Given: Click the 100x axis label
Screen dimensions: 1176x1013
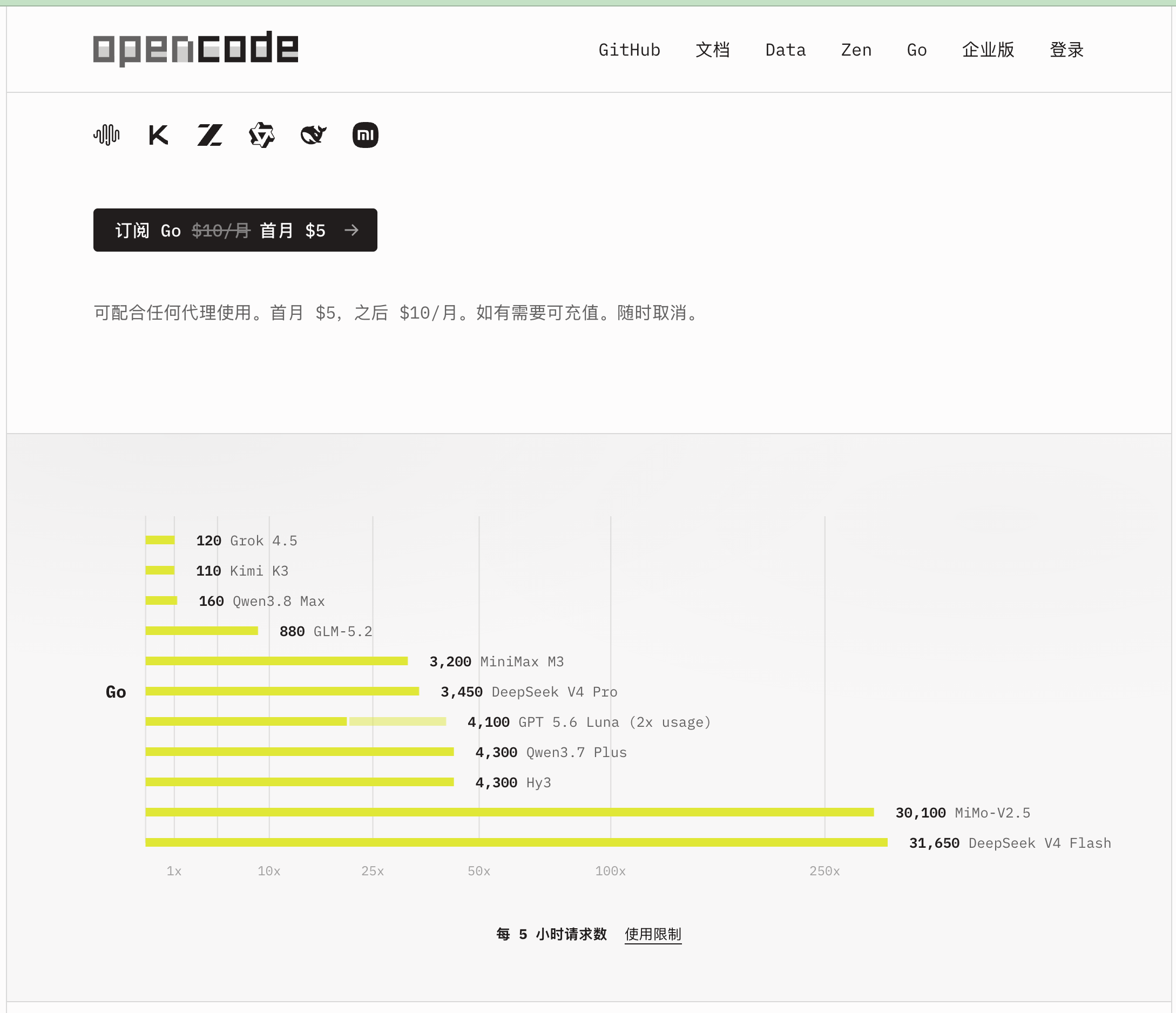Looking at the screenshot, I should click(610, 871).
